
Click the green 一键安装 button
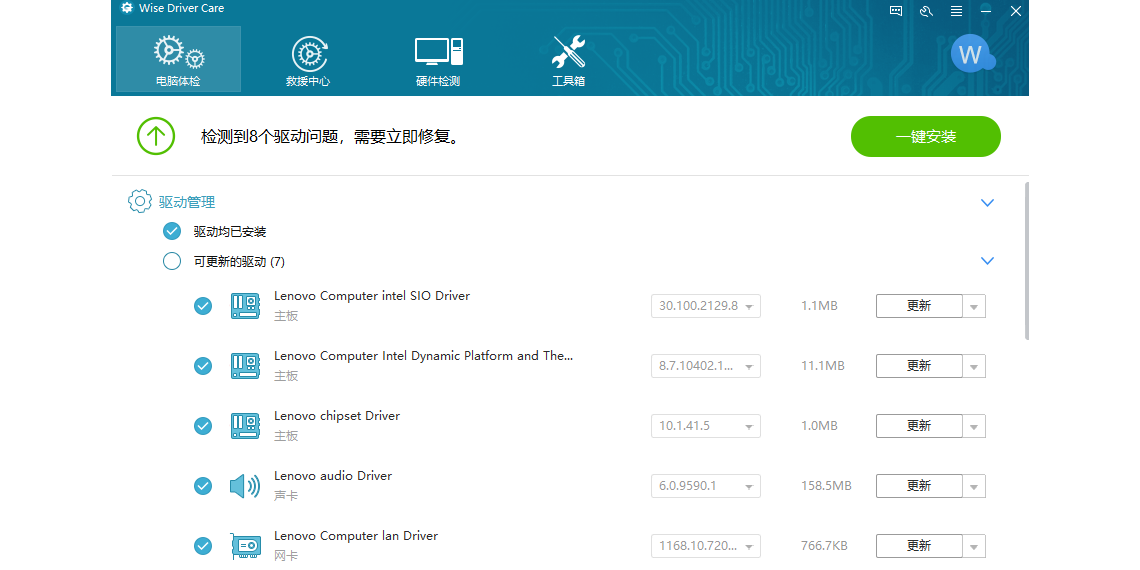coord(925,137)
